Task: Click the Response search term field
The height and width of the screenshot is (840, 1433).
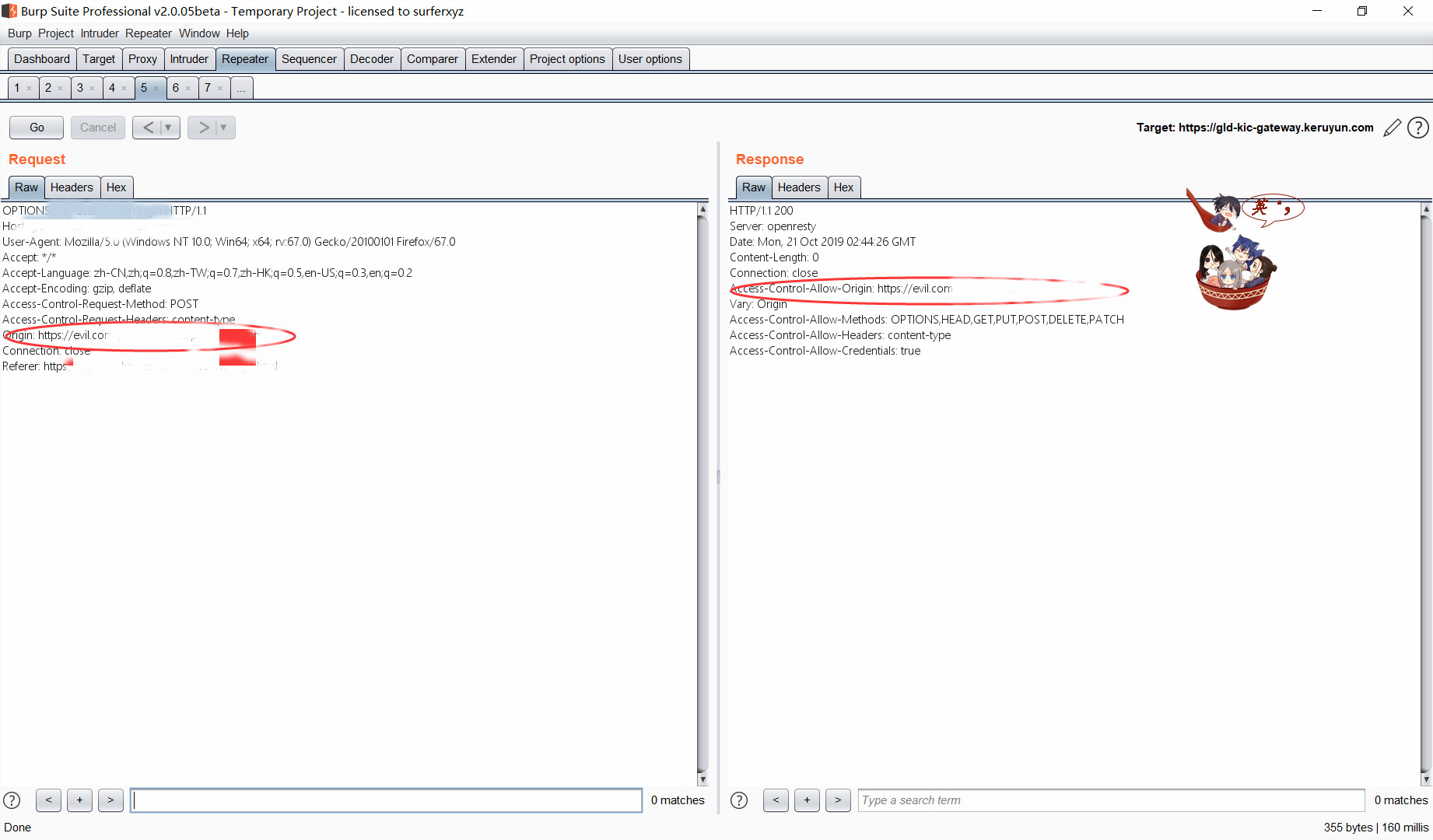Action: [x=1111, y=800]
